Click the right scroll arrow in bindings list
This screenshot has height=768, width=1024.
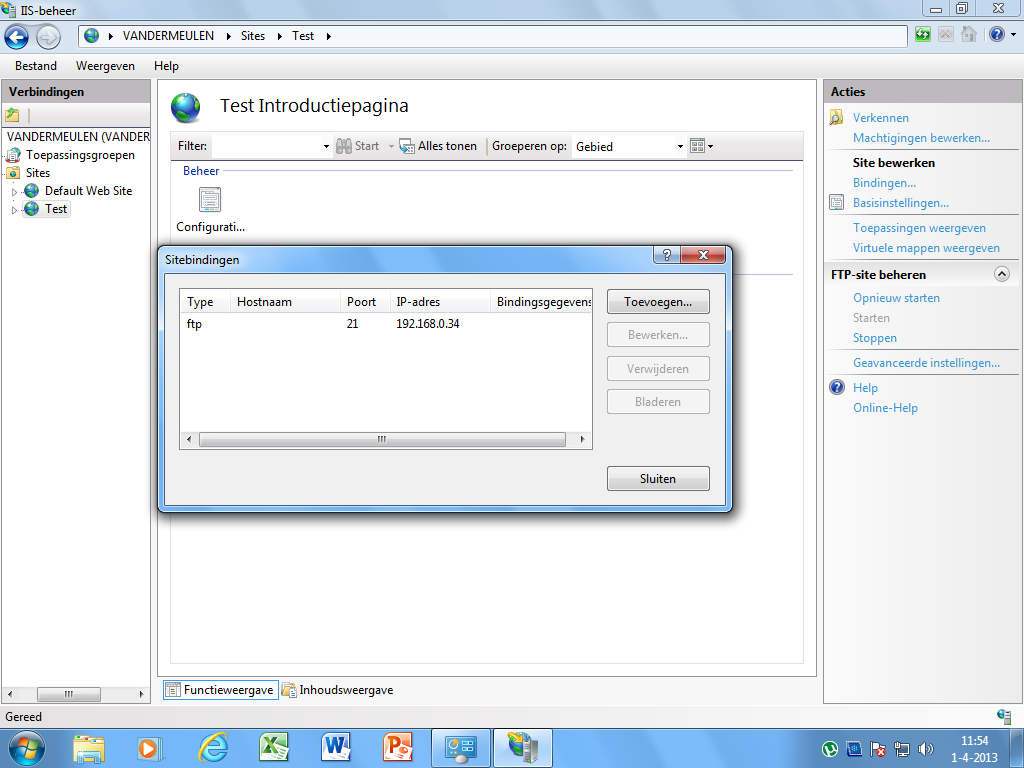click(x=583, y=440)
